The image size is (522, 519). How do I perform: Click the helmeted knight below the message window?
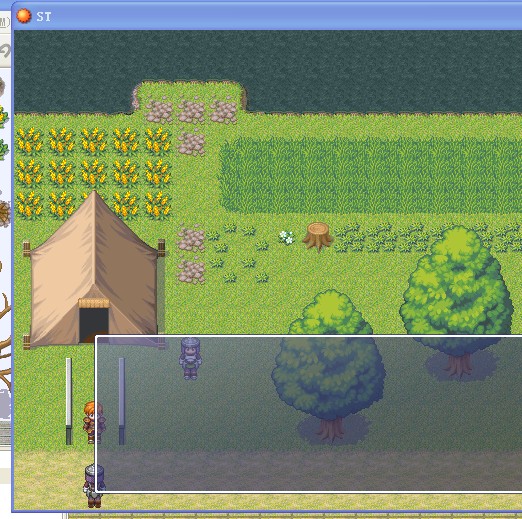coord(94,486)
